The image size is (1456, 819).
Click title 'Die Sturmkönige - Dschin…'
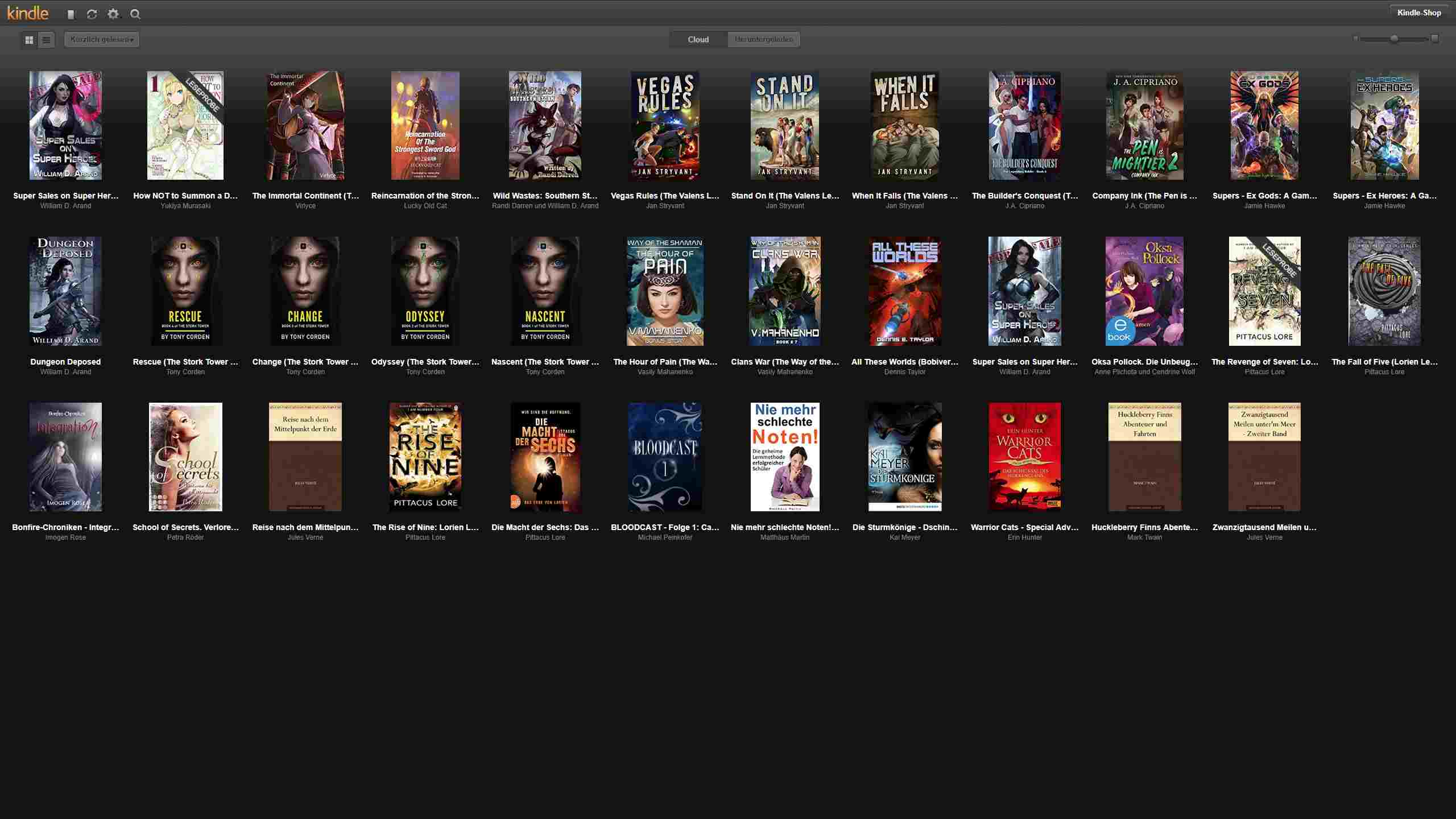[x=905, y=527]
